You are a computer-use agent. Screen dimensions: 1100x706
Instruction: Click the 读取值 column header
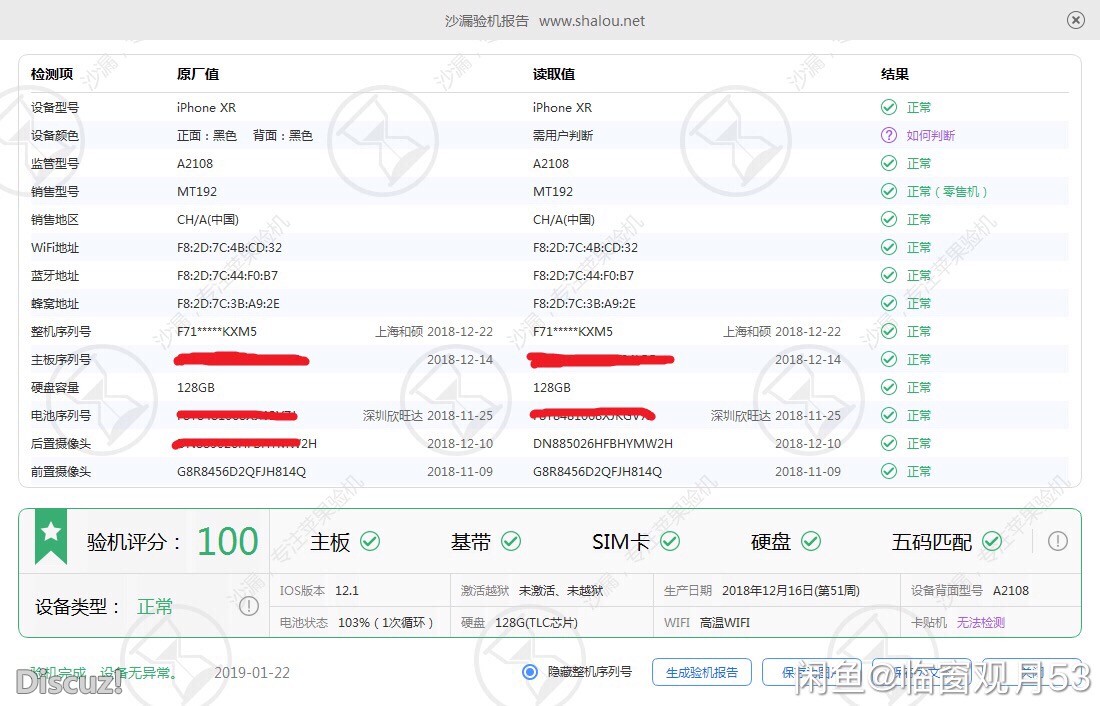point(553,74)
